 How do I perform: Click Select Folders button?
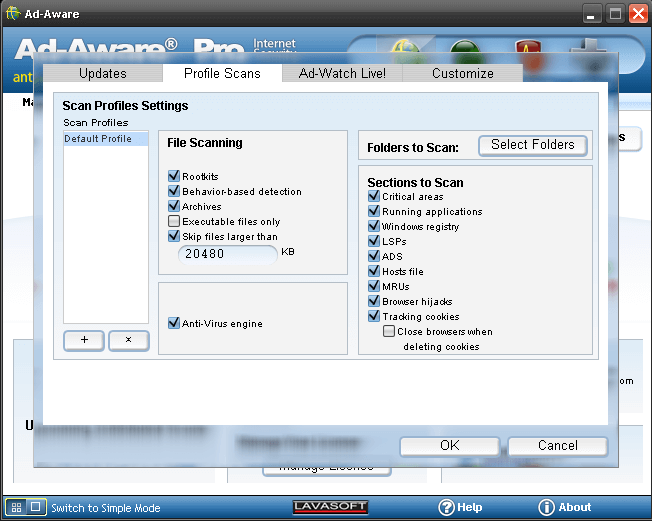point(533,145)
